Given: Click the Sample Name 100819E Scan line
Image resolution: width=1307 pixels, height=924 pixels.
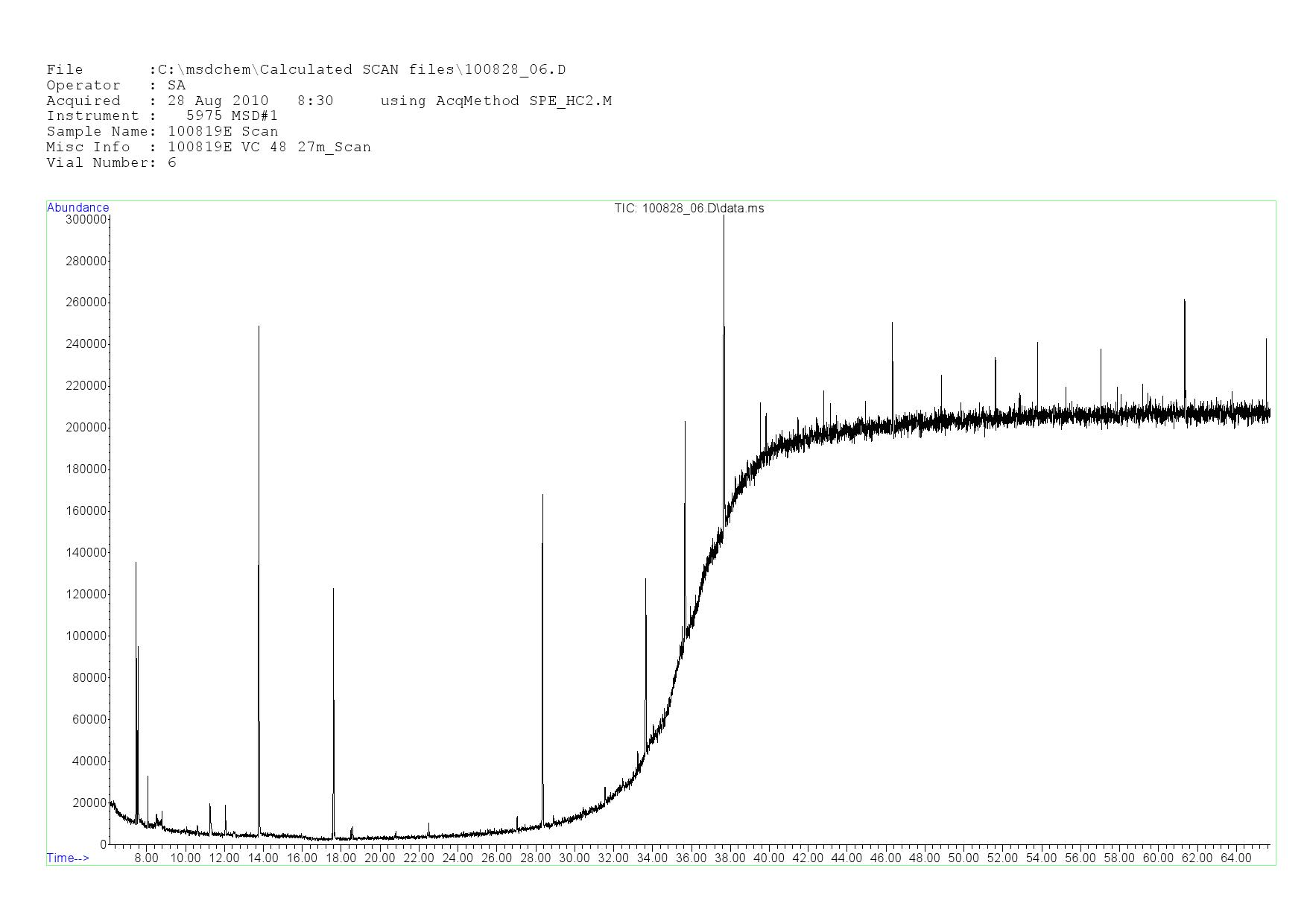Looking at the screenshot, I should click(162, 132).
